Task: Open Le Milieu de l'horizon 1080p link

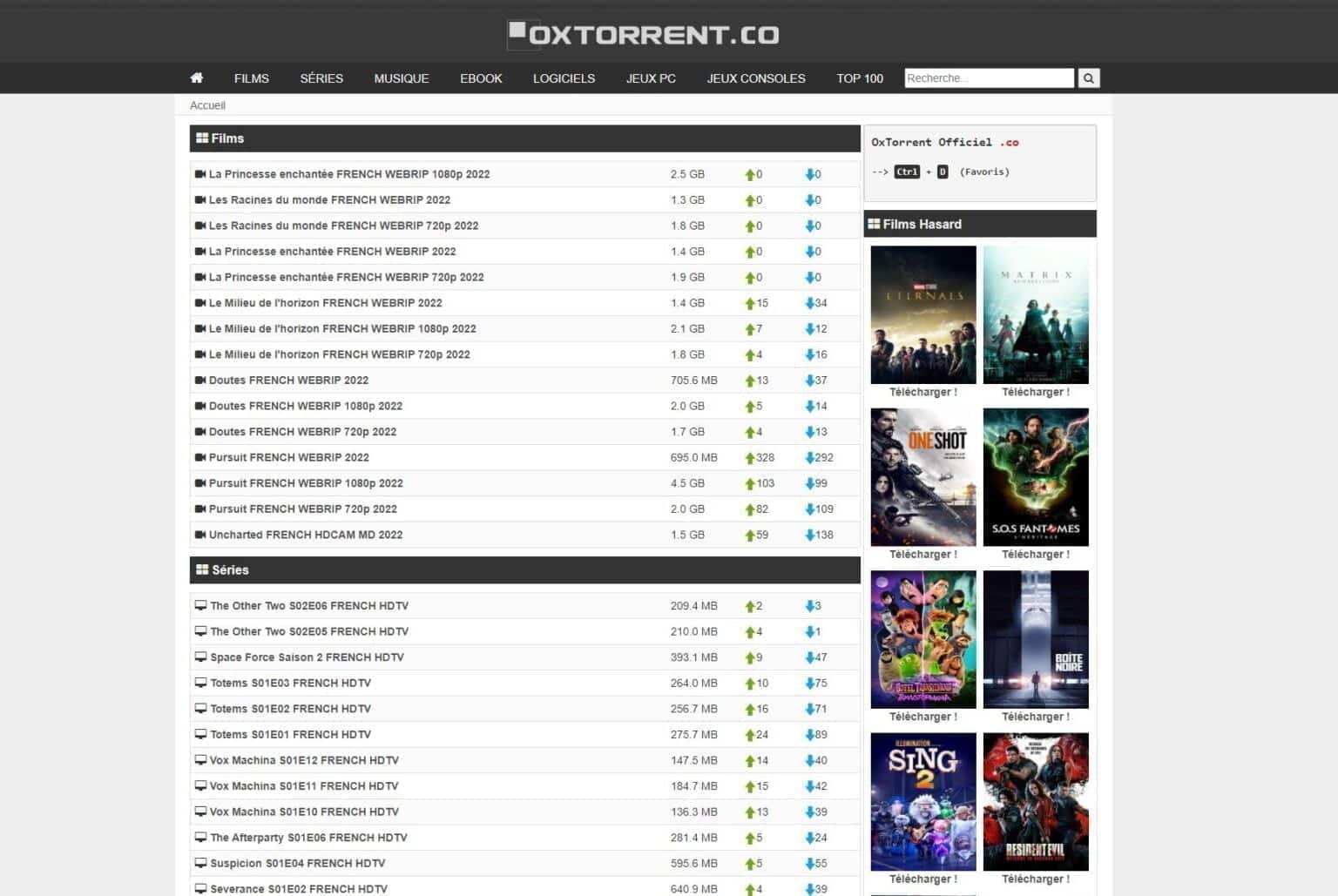Action: tap(342, 328)
